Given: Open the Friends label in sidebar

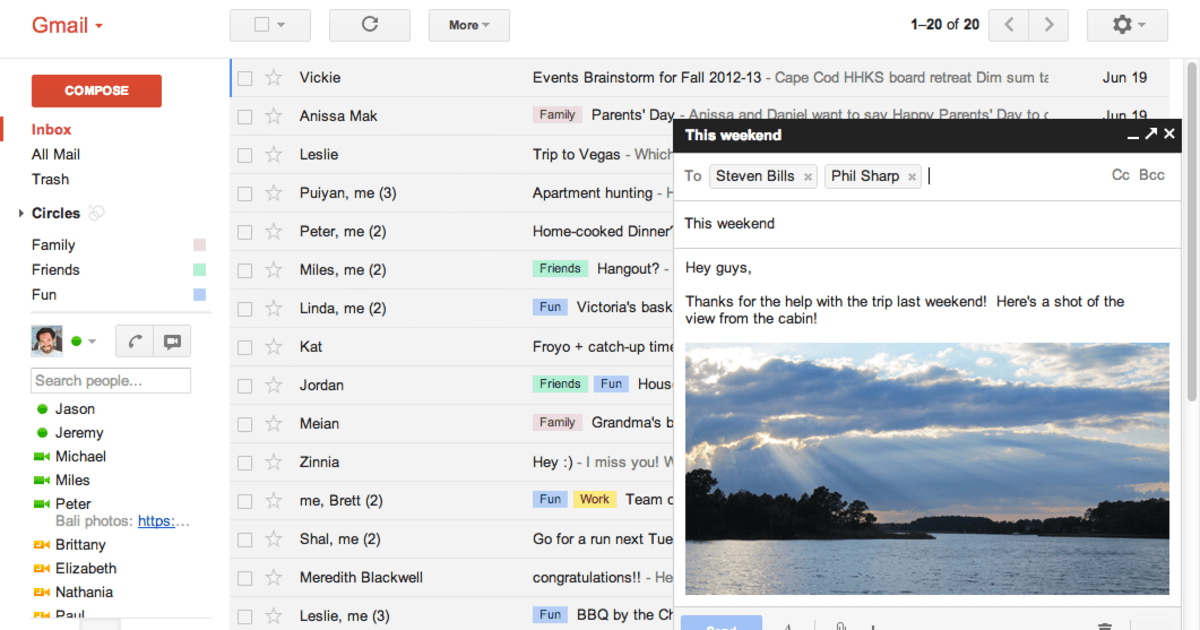Looking at the screenshot, I should [55, 270].
